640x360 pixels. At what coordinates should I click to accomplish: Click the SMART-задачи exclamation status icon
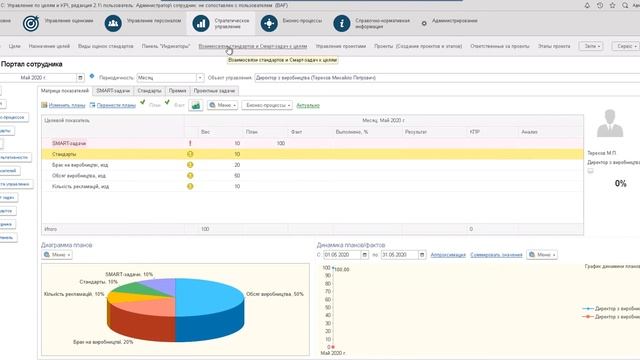(190, 143)
